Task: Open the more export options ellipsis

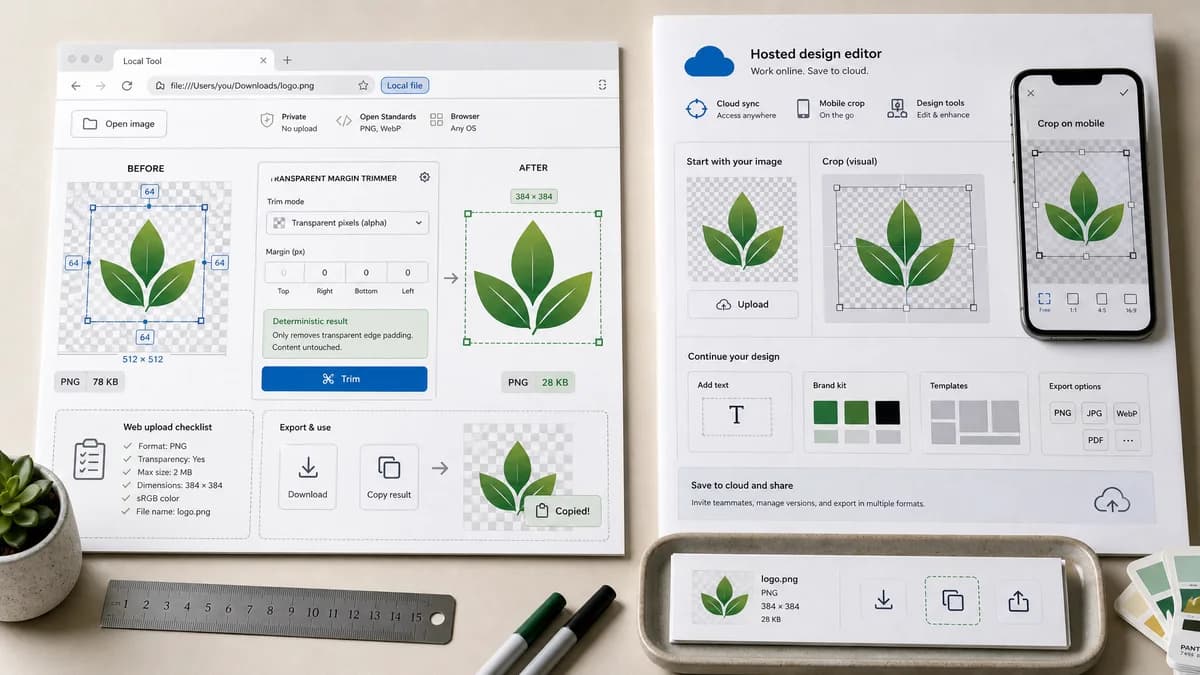Action: 1127,440
